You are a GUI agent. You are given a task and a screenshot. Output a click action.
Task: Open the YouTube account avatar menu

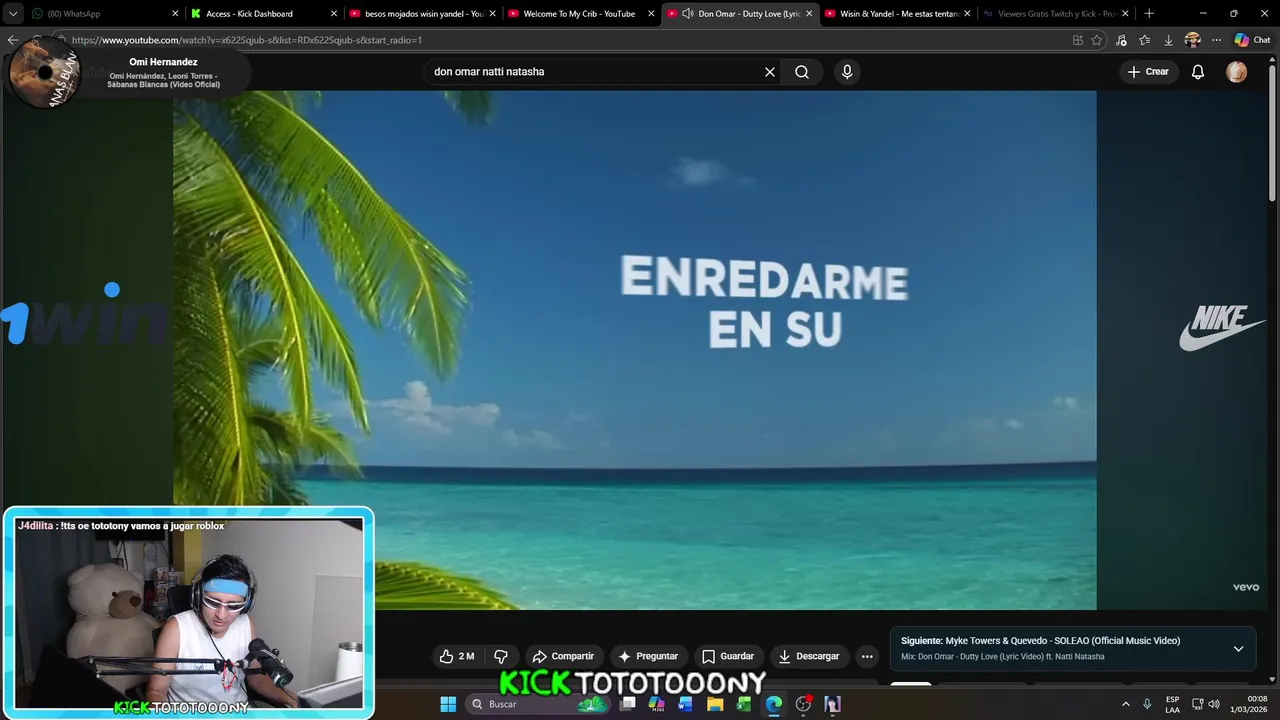1237,72
